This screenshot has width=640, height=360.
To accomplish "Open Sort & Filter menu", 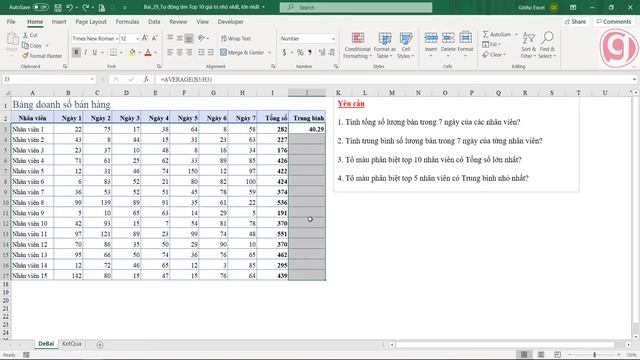I will [529, 45].
